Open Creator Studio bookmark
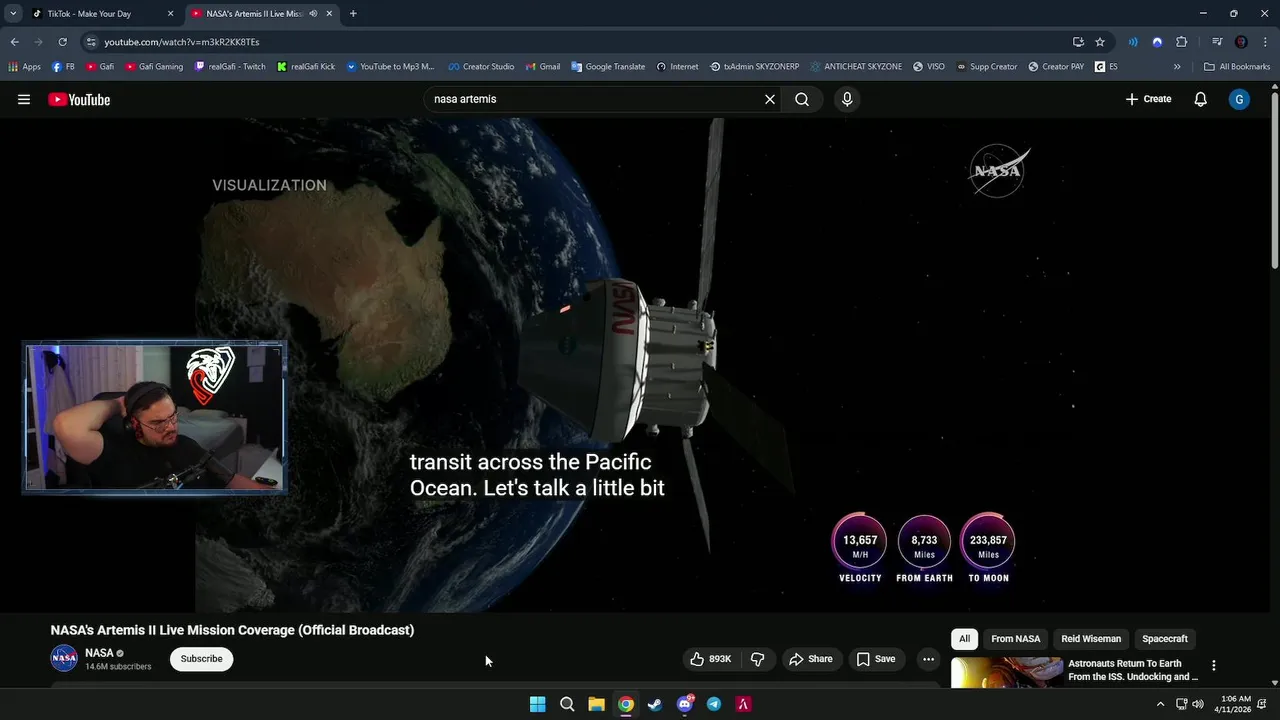Viewport: 1280px width, 720px height. [x=481, y=67]
